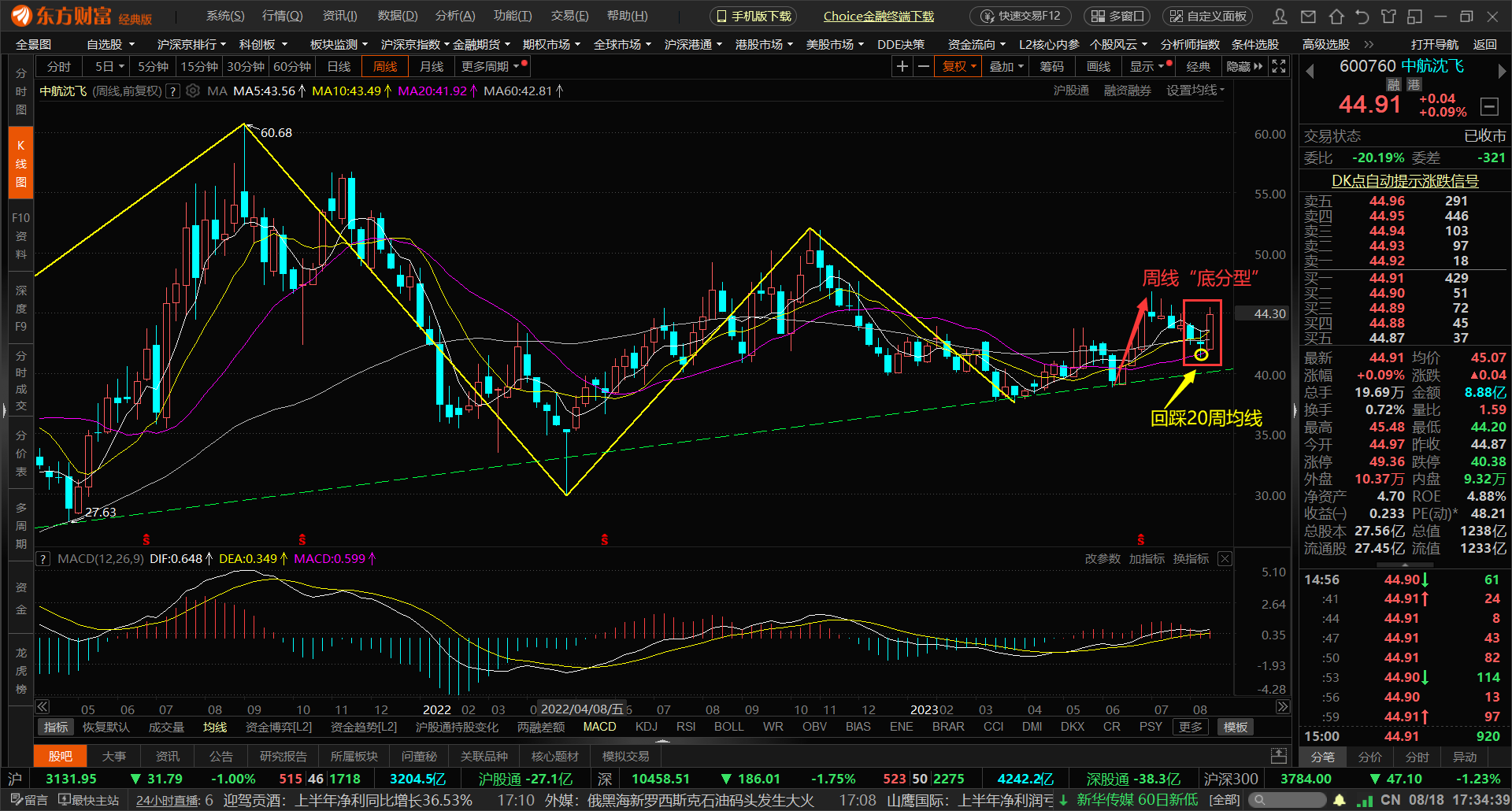Click the undo back arrow icon

pos(1362,17)
